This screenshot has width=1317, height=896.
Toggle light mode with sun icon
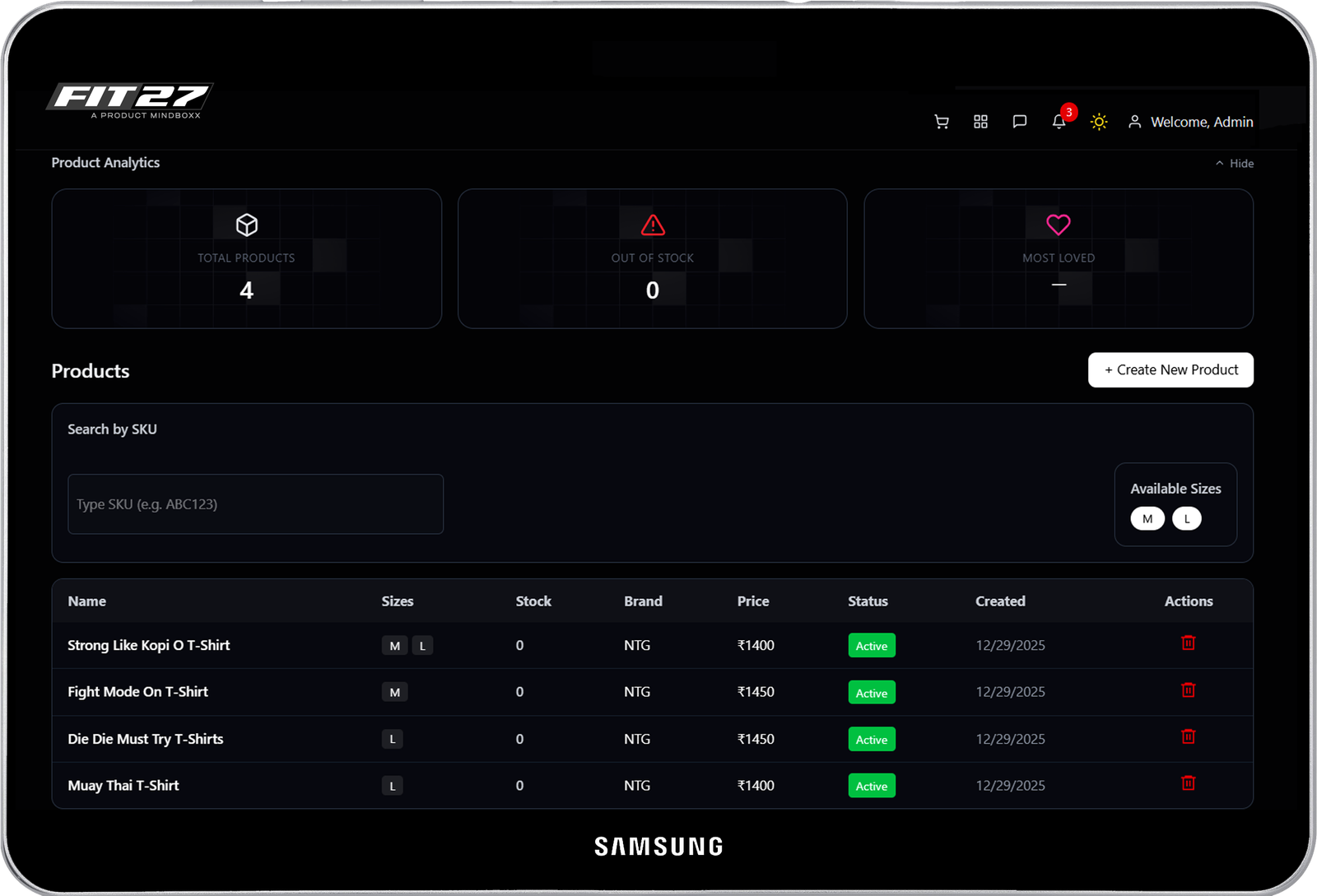pos(1098,122)
